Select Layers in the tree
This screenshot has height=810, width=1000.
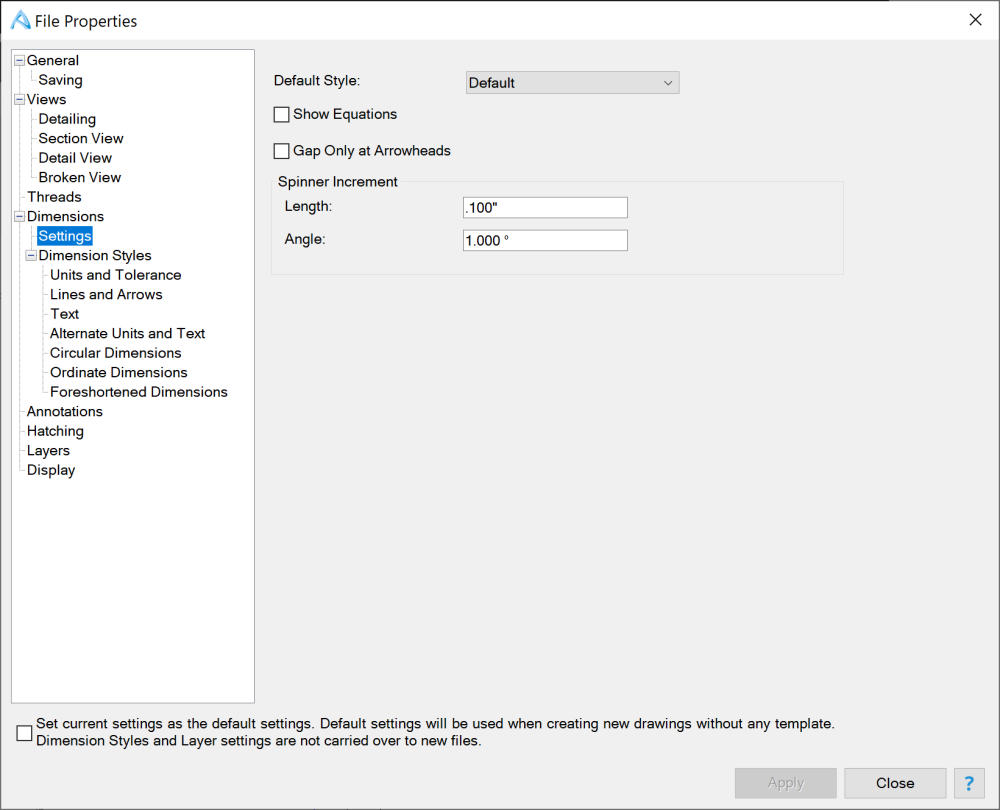pos(48,450)
